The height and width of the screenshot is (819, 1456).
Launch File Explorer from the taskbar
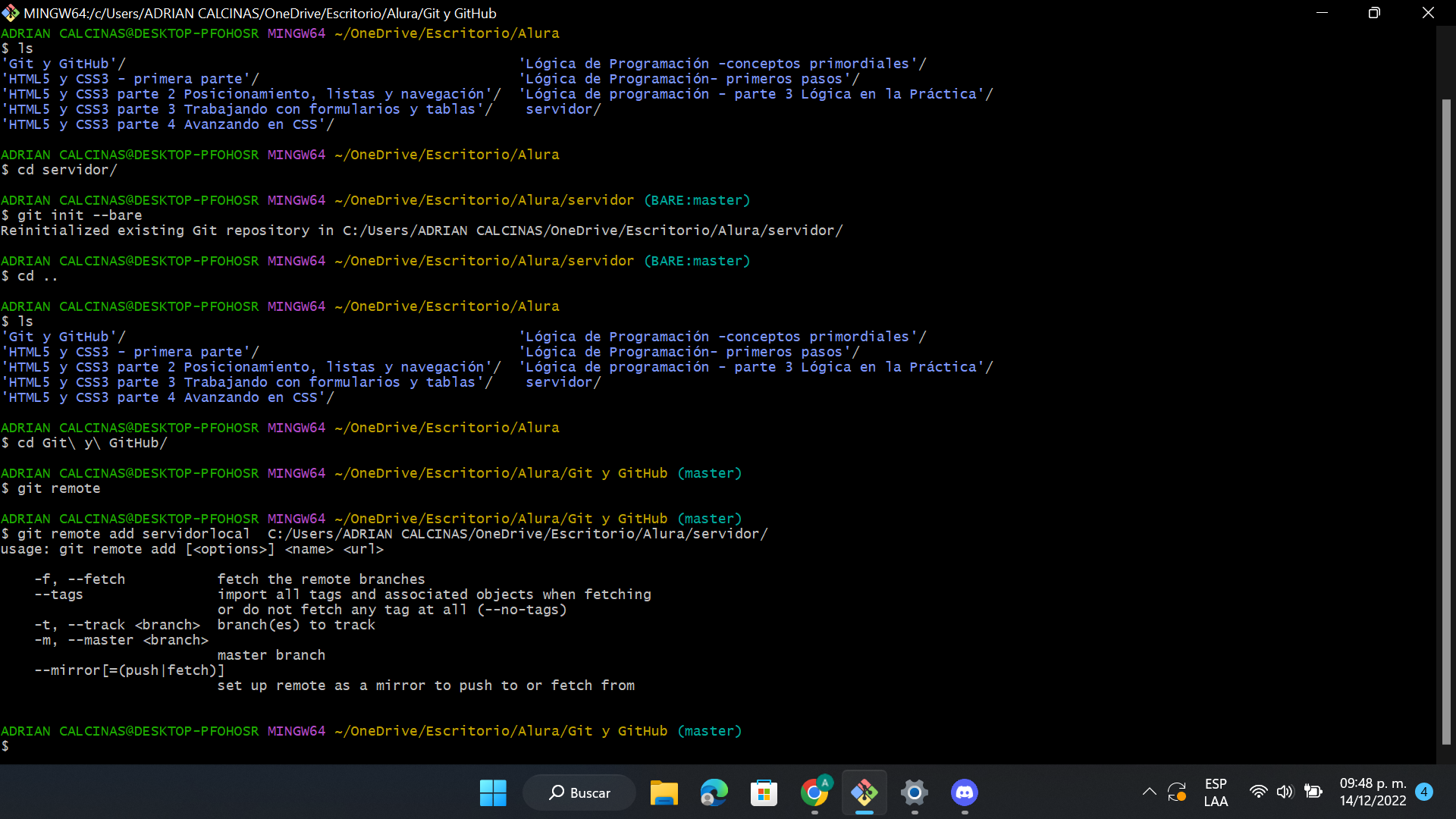[664, 792]
